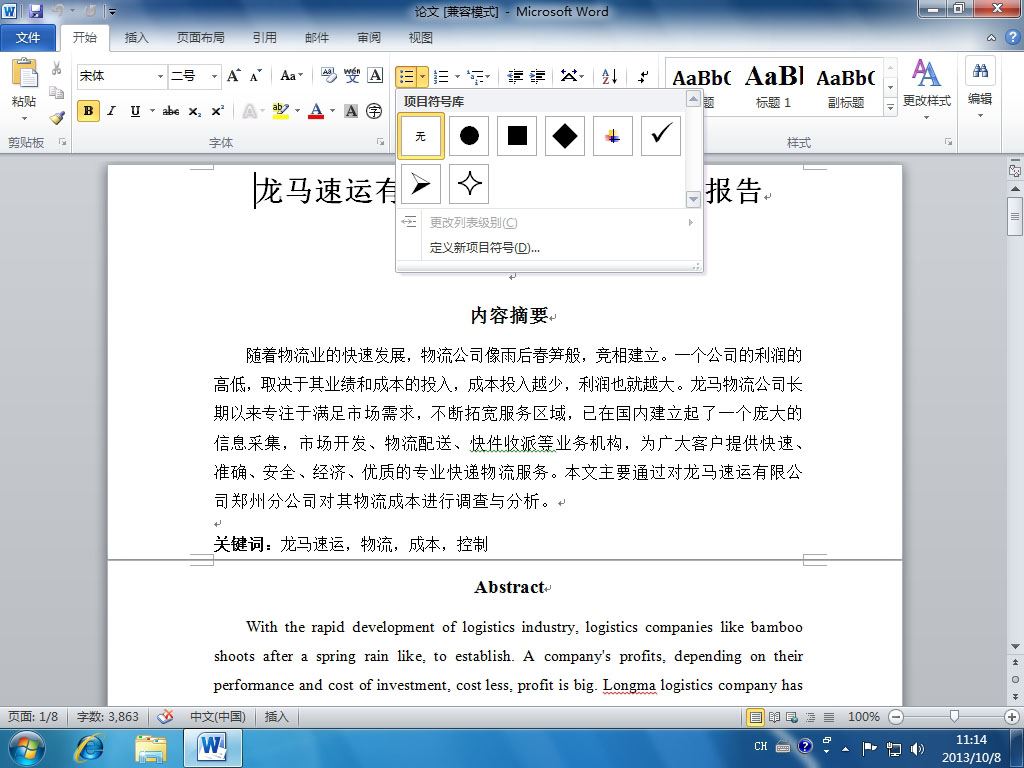Increase the paragraph indent
1024x768 pixels.
tap(537, 77)
